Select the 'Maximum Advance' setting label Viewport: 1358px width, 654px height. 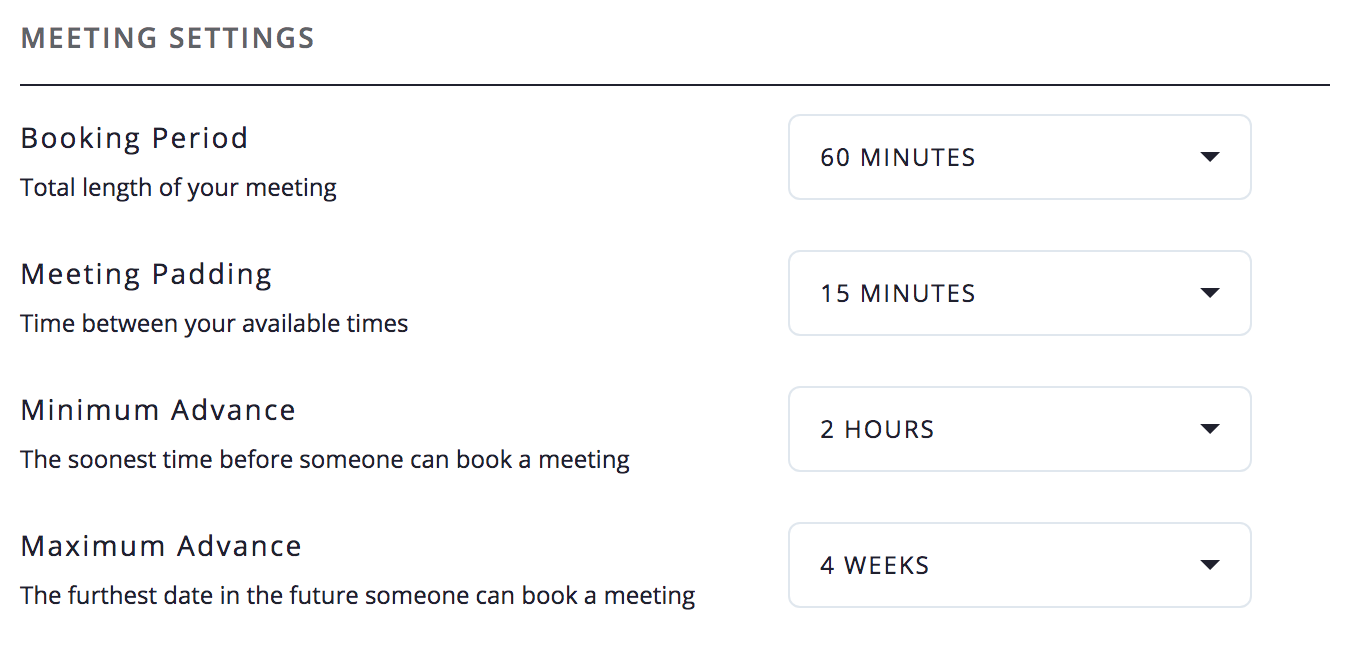pyautogui.click(x=161, y=546)
